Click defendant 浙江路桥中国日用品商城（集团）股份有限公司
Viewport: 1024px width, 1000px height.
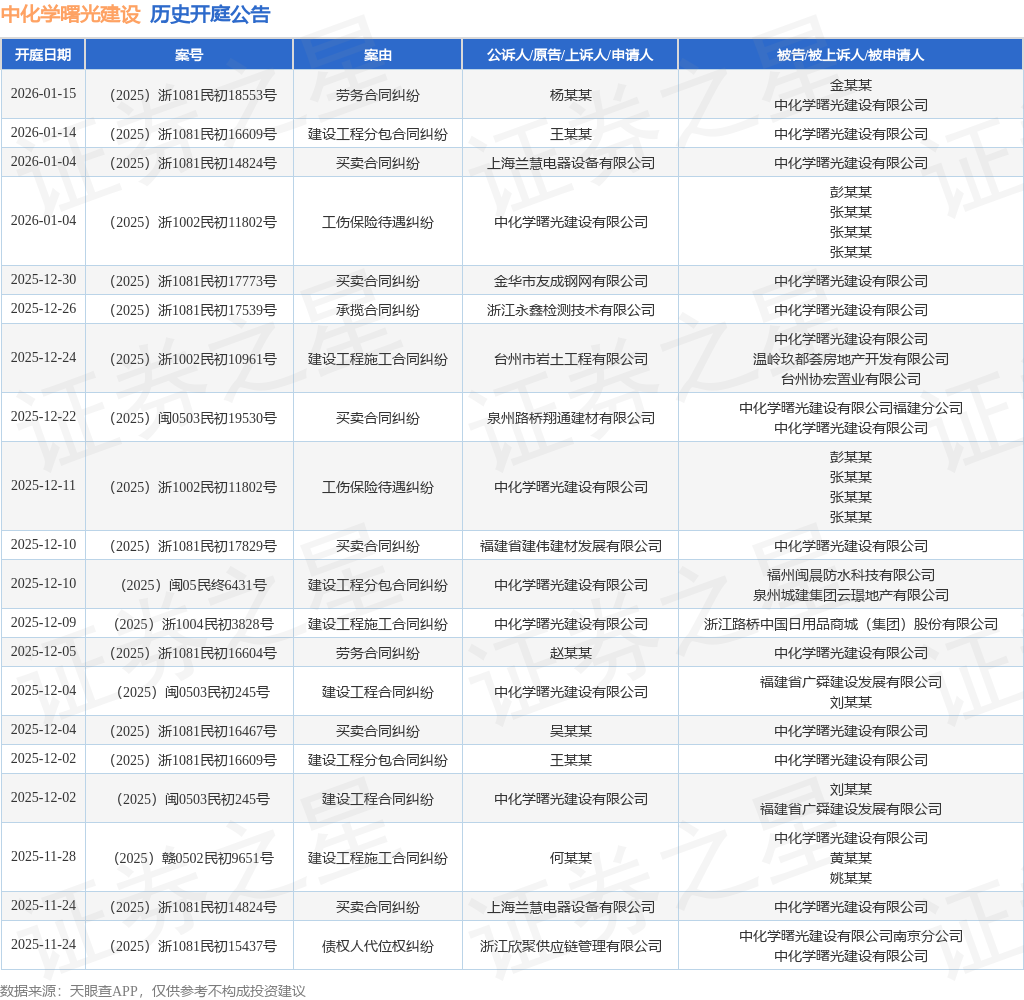(x=851, y=624)
